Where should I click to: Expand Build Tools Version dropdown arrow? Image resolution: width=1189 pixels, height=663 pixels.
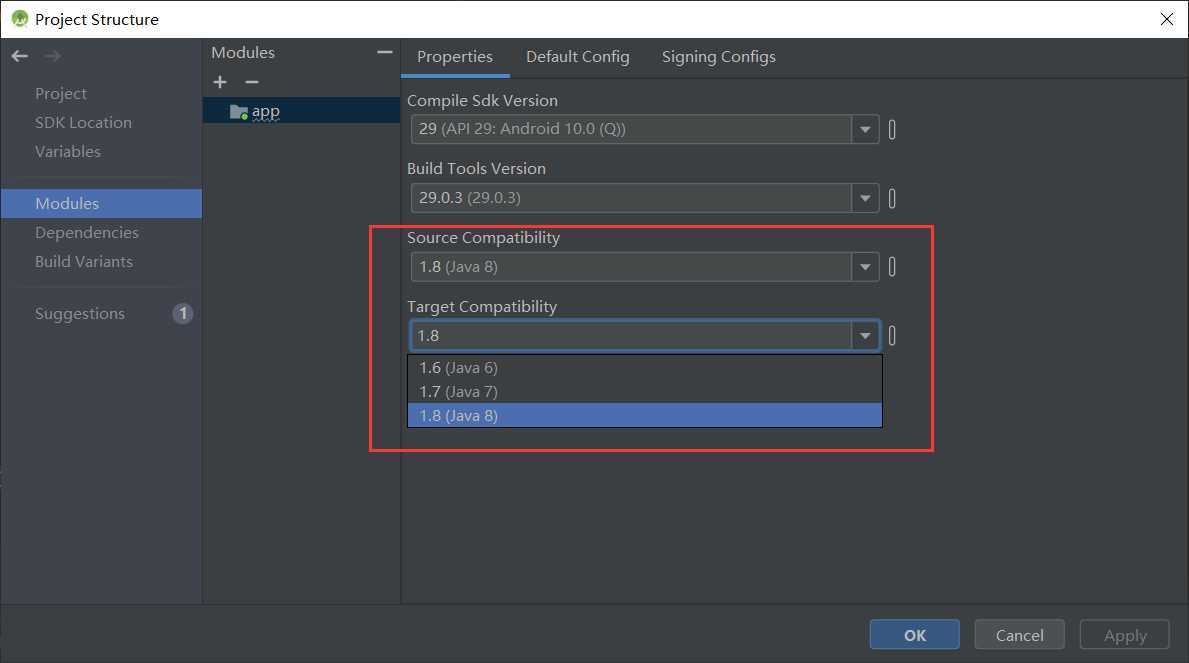(x=864, y=199)
